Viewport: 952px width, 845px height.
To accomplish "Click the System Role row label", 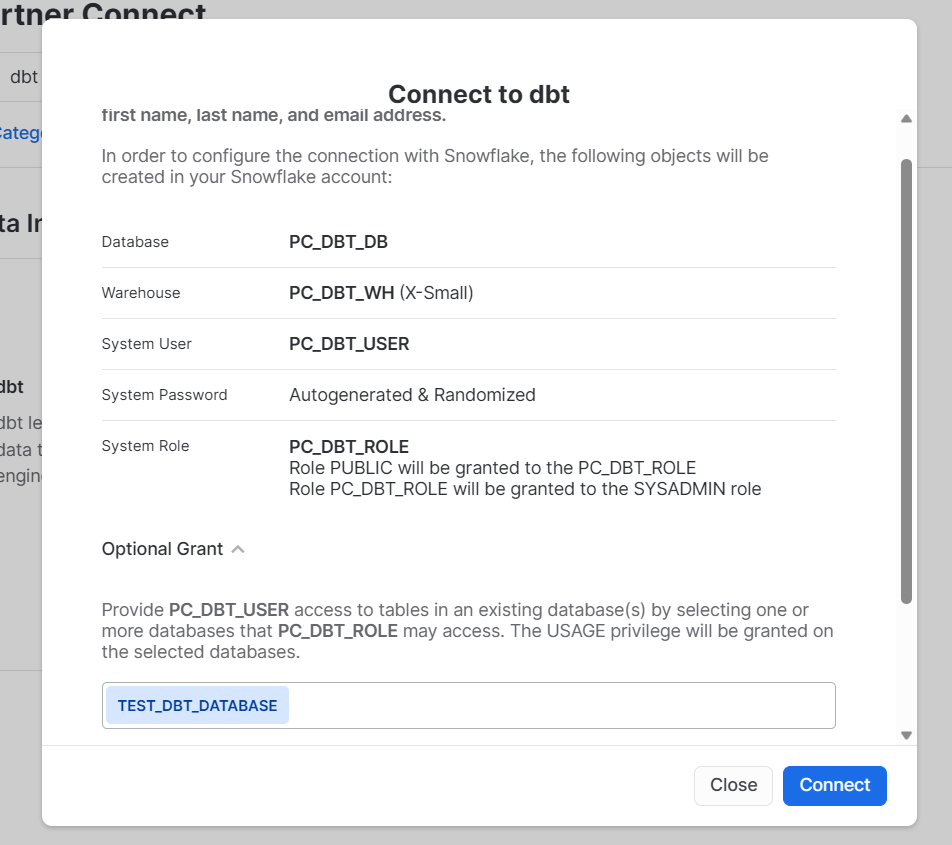I will (145, 446).
